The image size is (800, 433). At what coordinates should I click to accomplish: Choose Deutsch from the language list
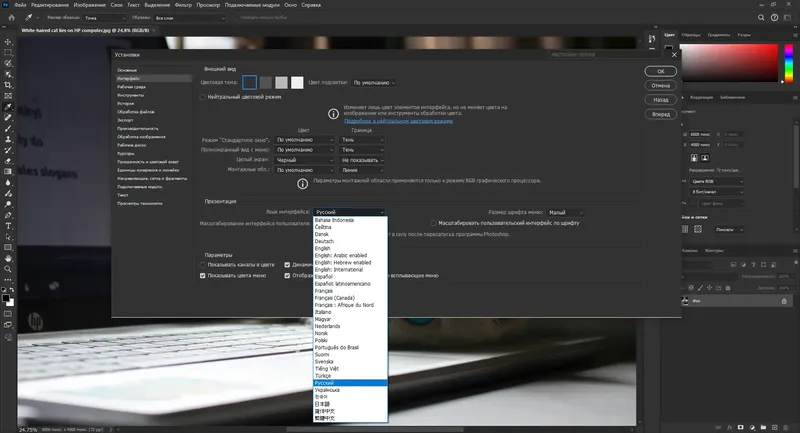[x=350, y=241]
